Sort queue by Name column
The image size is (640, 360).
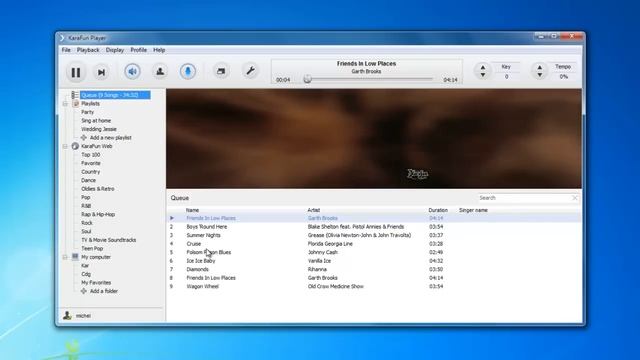192,210
